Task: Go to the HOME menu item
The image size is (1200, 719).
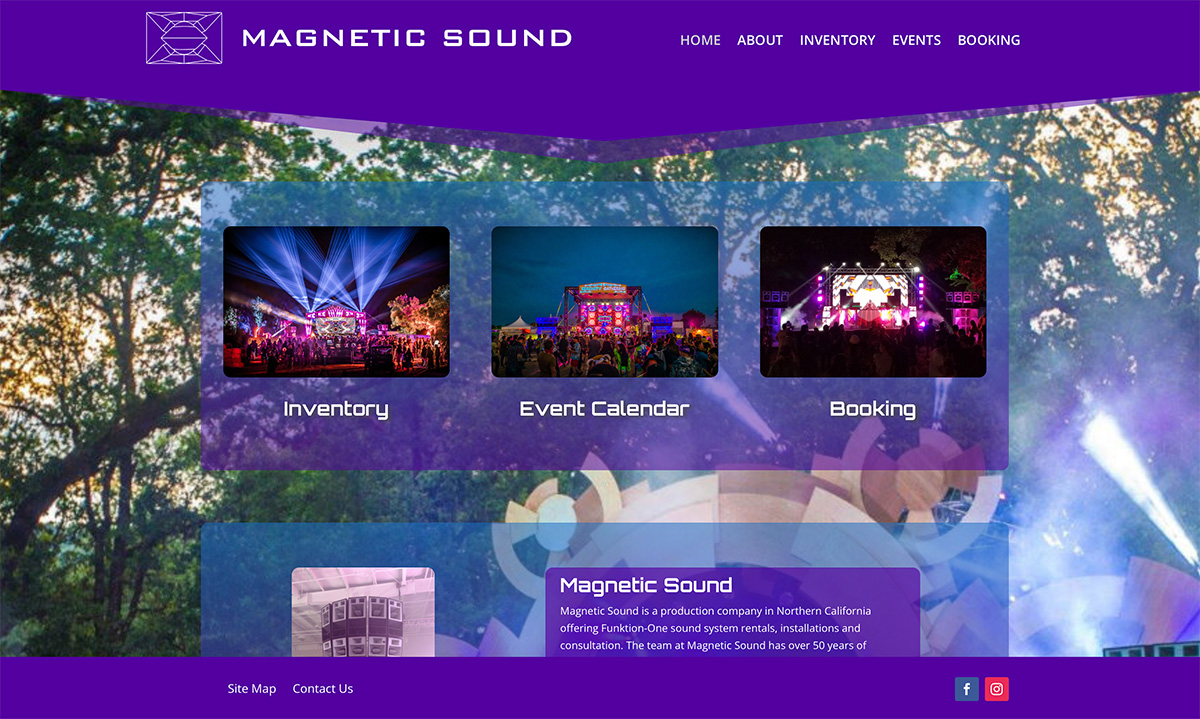Action: point(700,40)
